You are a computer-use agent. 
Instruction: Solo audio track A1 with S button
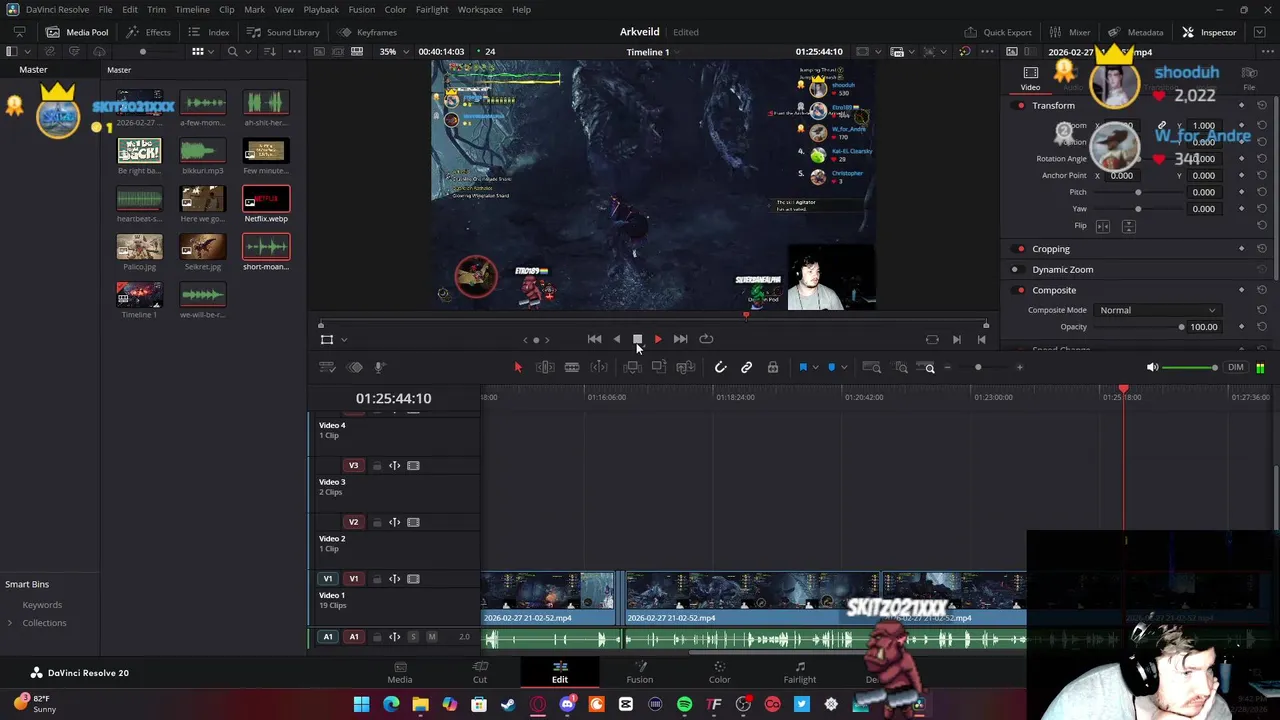point(412,637)
